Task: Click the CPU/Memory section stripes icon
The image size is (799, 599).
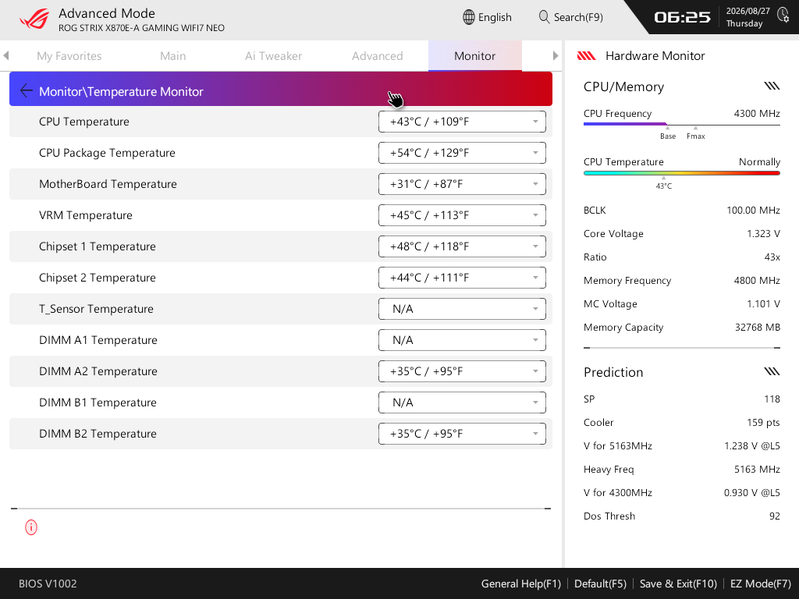Action: click(772, 86)
